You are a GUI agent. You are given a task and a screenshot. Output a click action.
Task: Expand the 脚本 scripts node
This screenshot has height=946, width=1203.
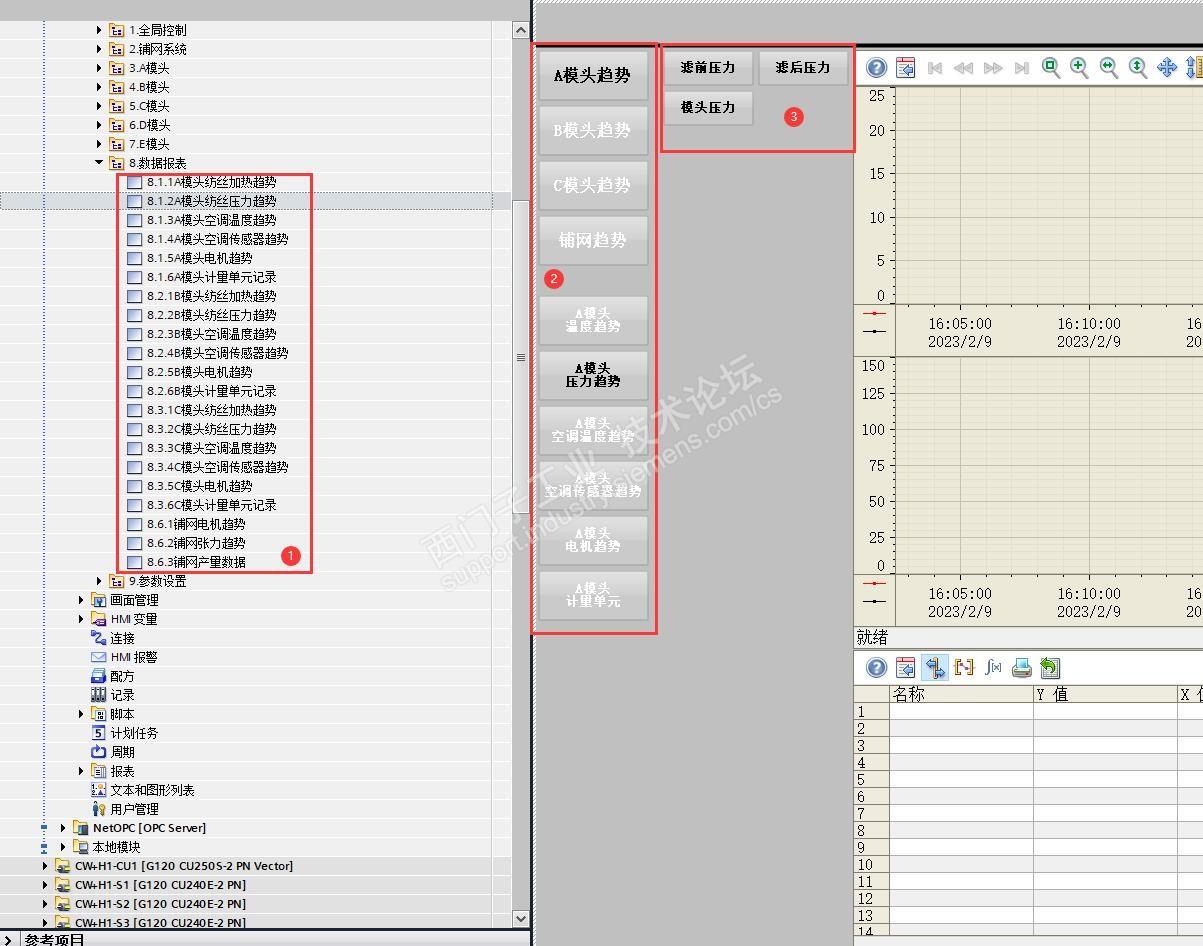(81, 714)
